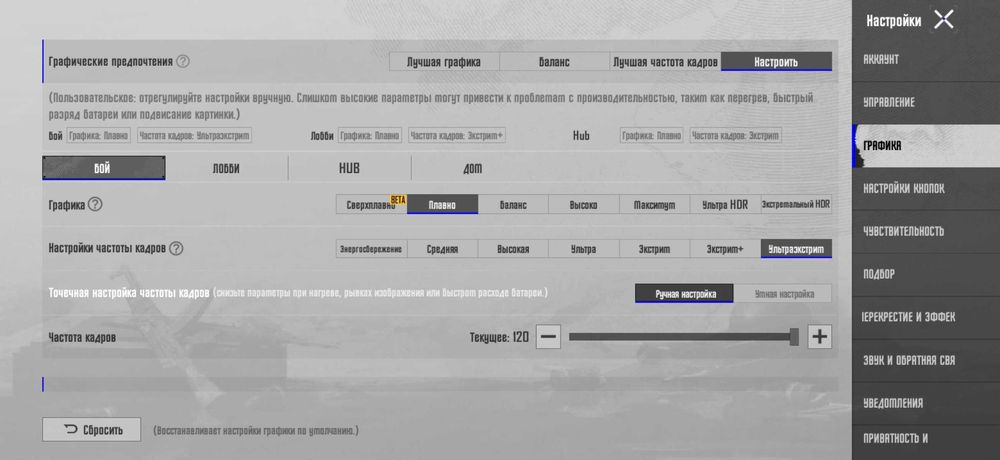The height and width of the screenshot is (460, 1000).
Task: Set frame rate to Экстрим
Action: coord(654,249)
